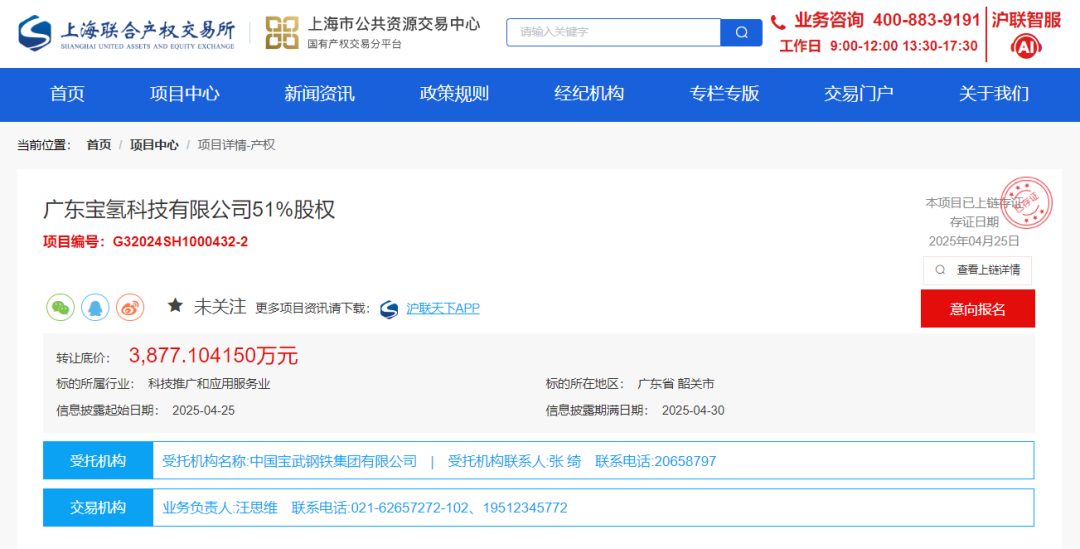Open the 政策规则 navigation menu item
Image resolution: width=1080 pixels, height=549 pixels.
tap(454, 94)
